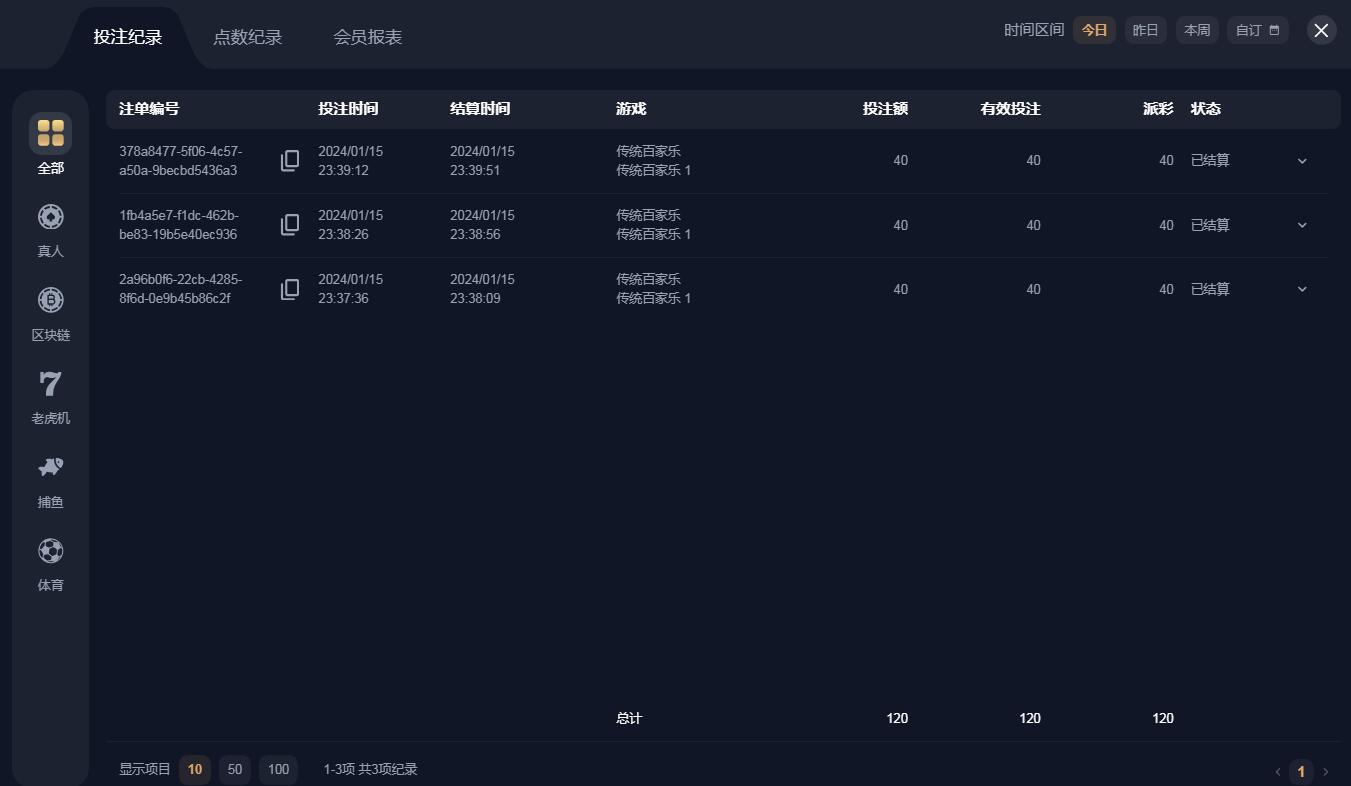Switch to the 投注纪录 tab
The height and width of the screenshot is (786, 1351).
click(128, 37)
